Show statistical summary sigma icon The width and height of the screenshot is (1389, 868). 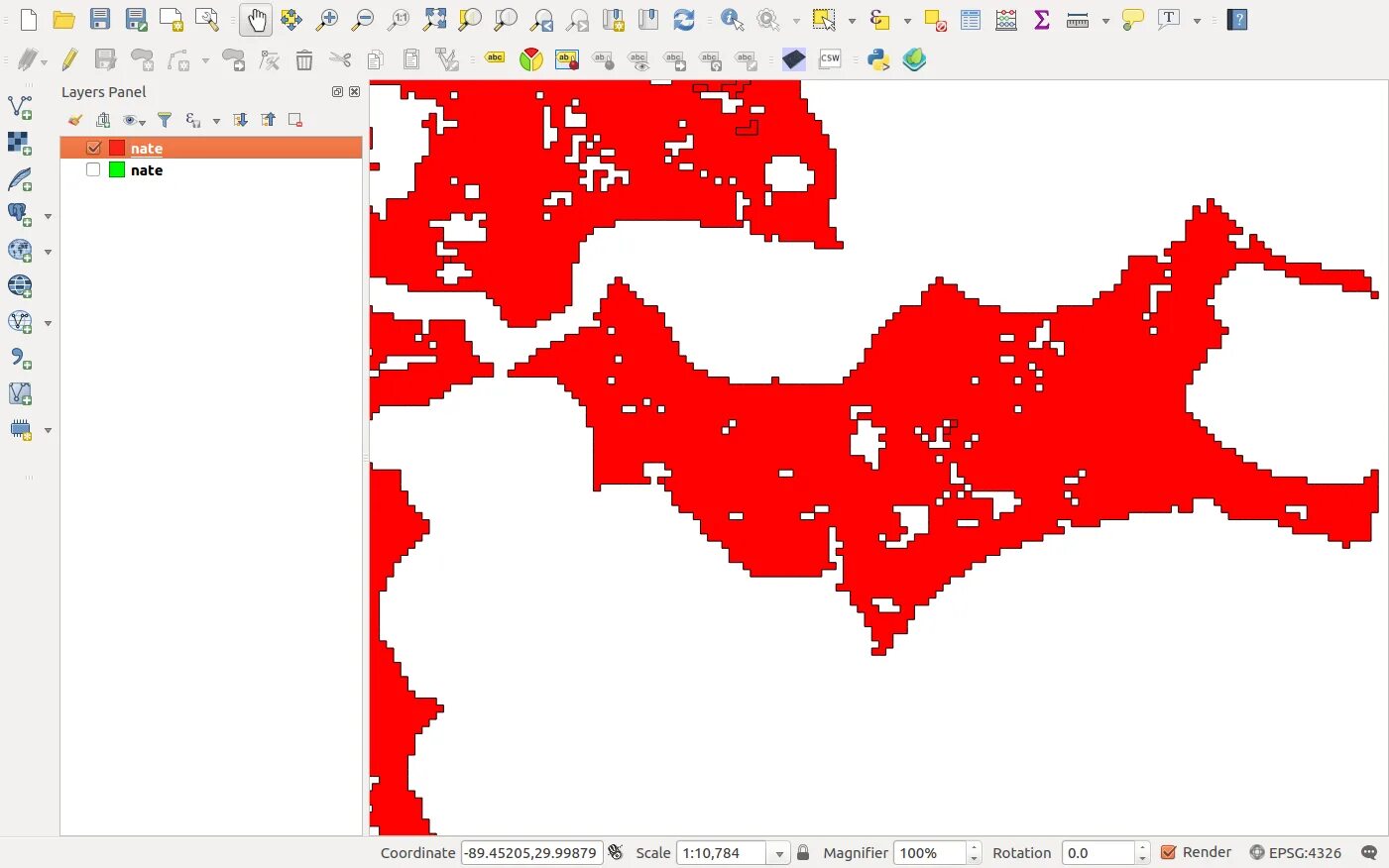click(1042, 20)
